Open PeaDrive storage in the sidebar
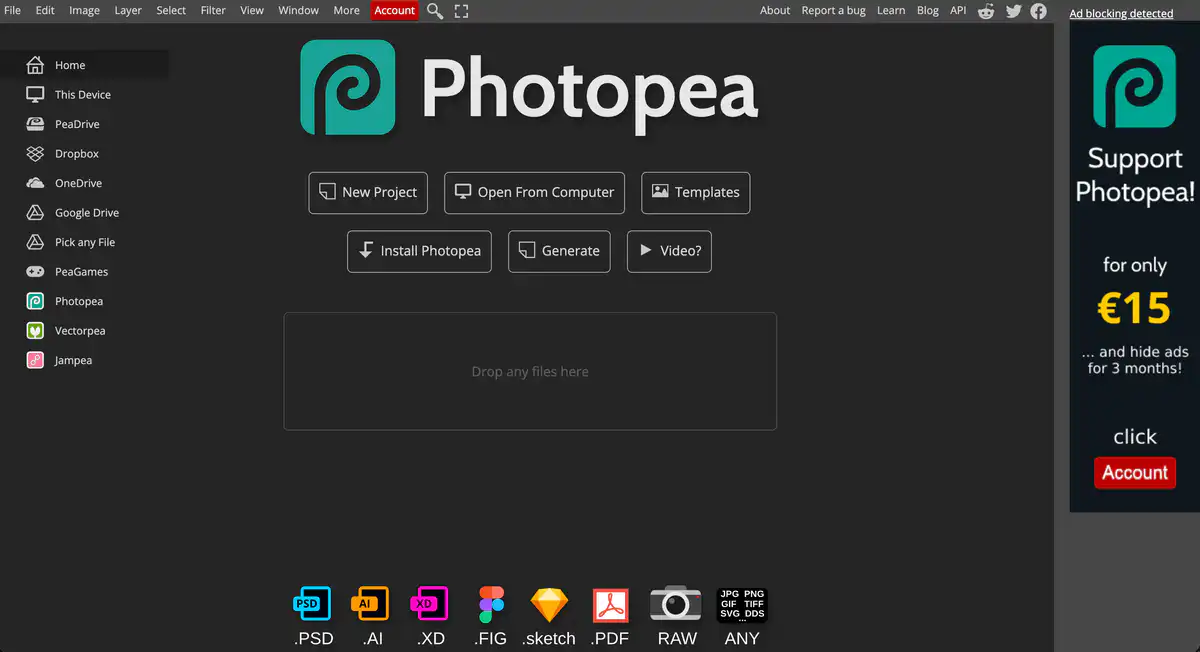1200x652 pixels. pos(84,124)
